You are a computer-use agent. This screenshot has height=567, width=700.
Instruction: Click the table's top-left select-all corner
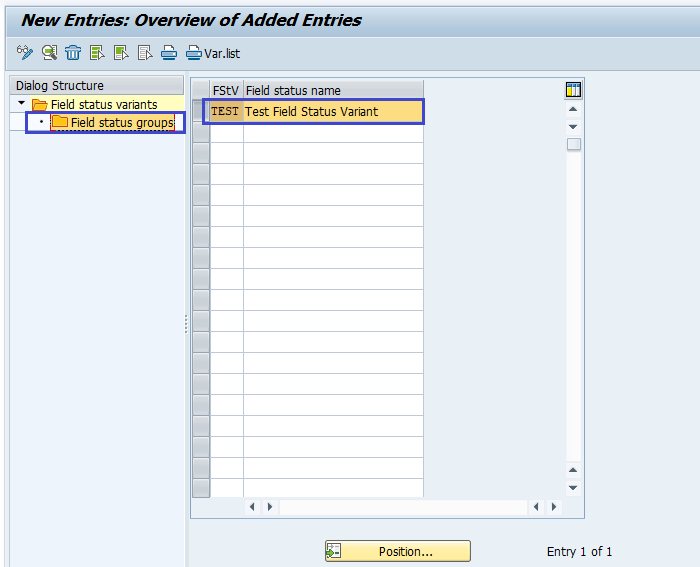point(201,91)
